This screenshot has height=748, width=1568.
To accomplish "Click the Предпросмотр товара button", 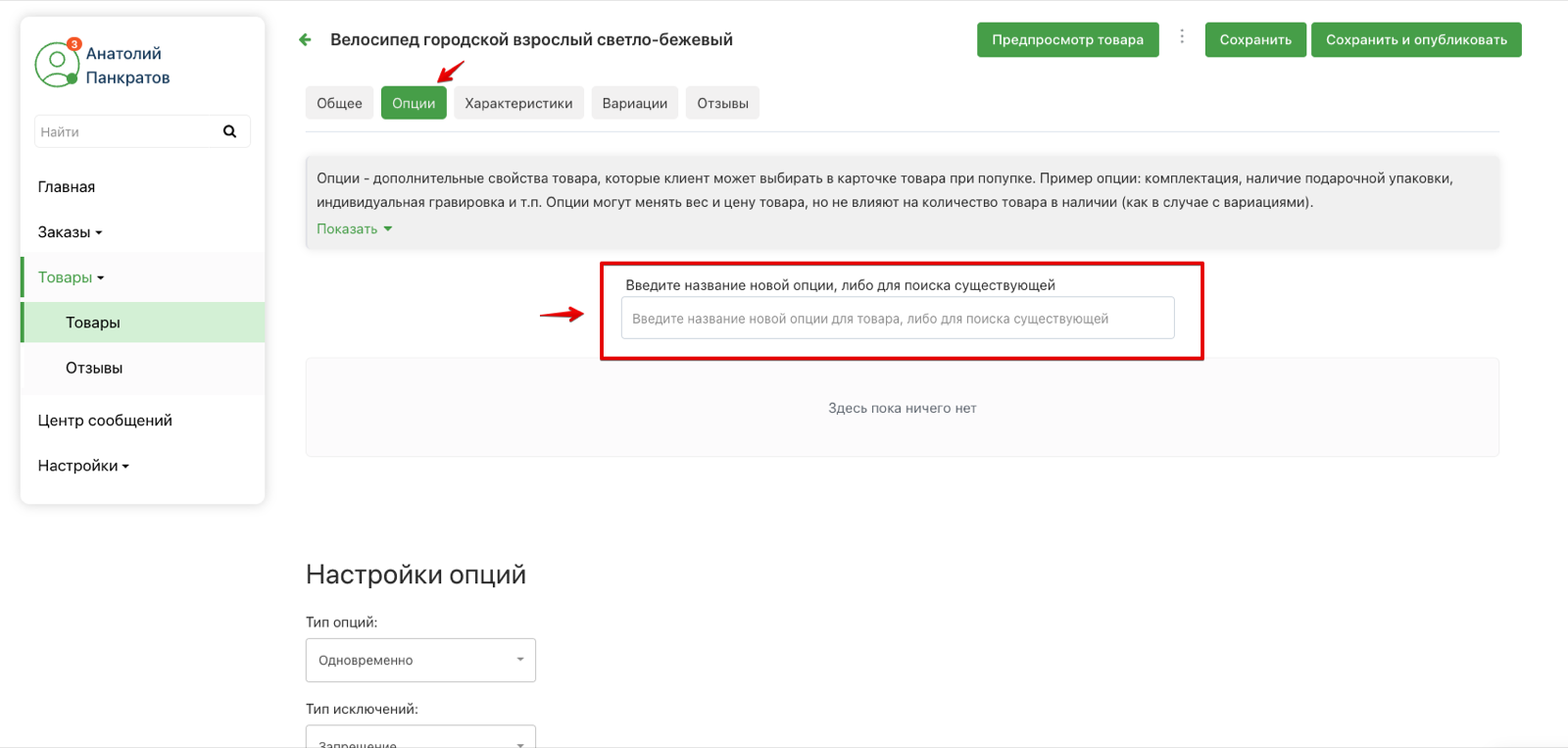I will pyautogui.click(x=1067, y=40).
